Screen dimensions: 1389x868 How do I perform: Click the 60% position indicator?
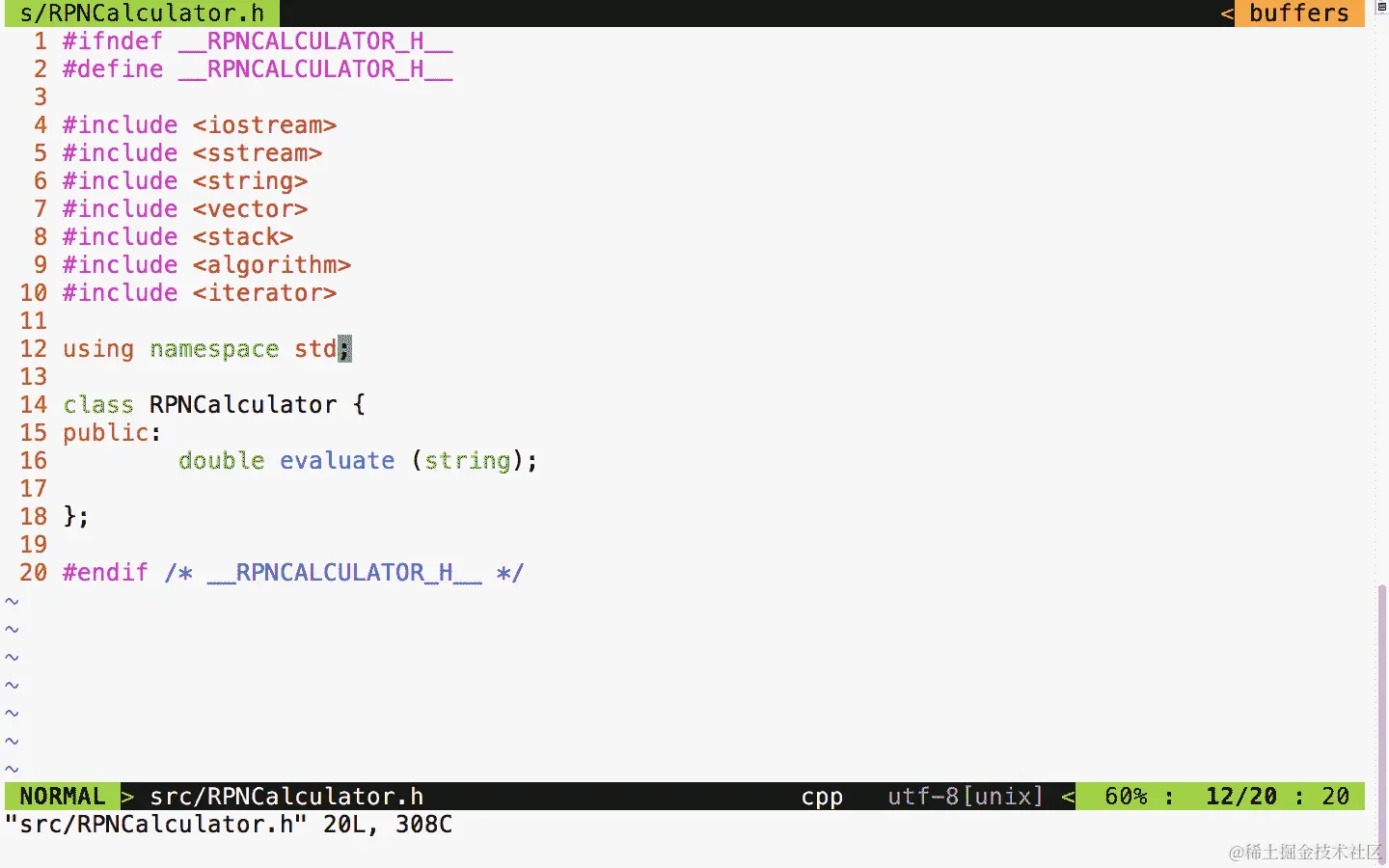[x=1126, y=797]
